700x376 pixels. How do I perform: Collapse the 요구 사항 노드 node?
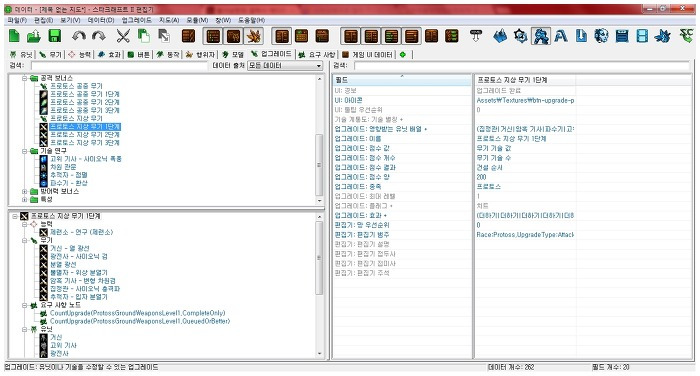tap(25, 305)
